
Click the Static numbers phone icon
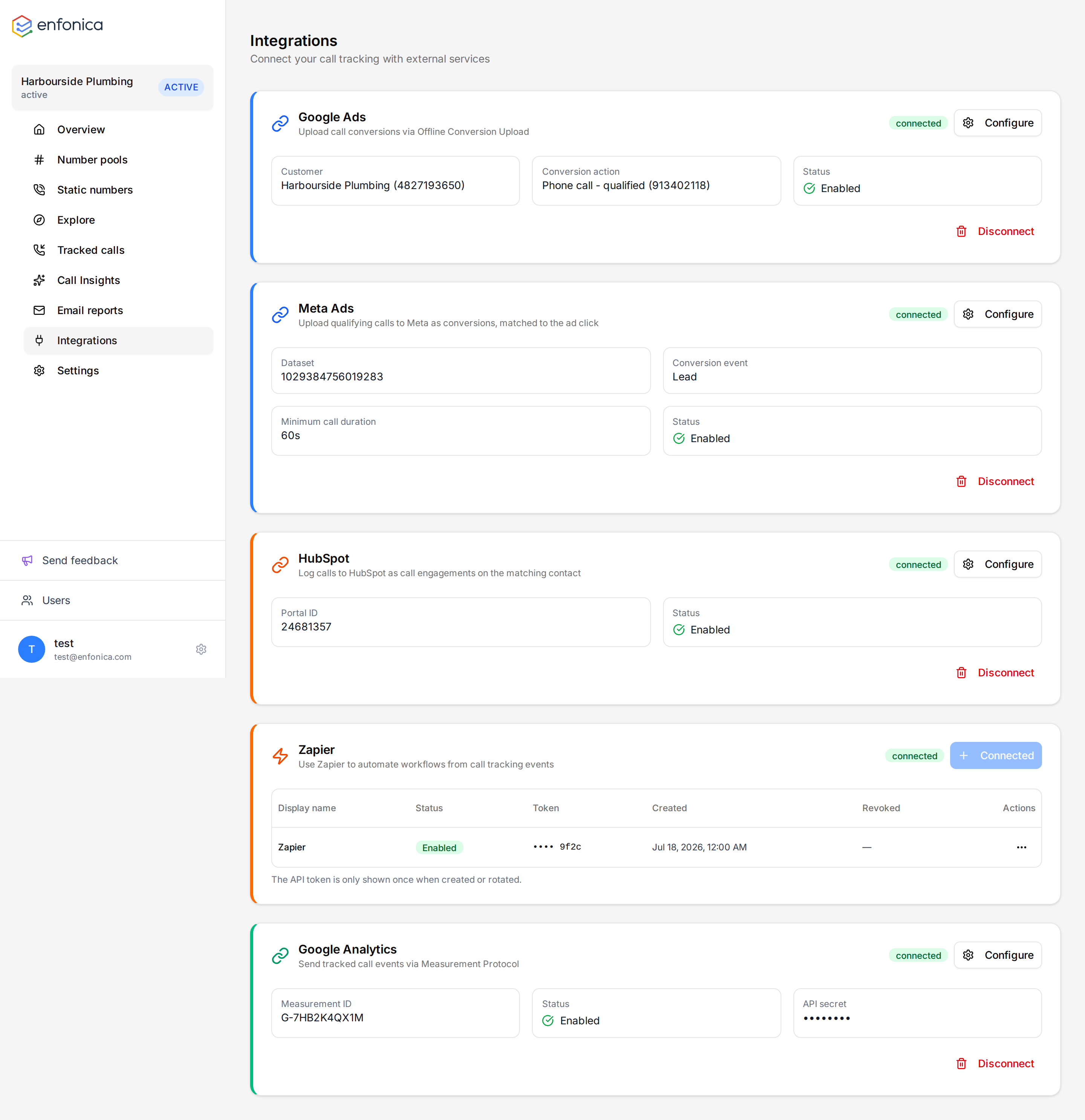click(x=39, y=190)
